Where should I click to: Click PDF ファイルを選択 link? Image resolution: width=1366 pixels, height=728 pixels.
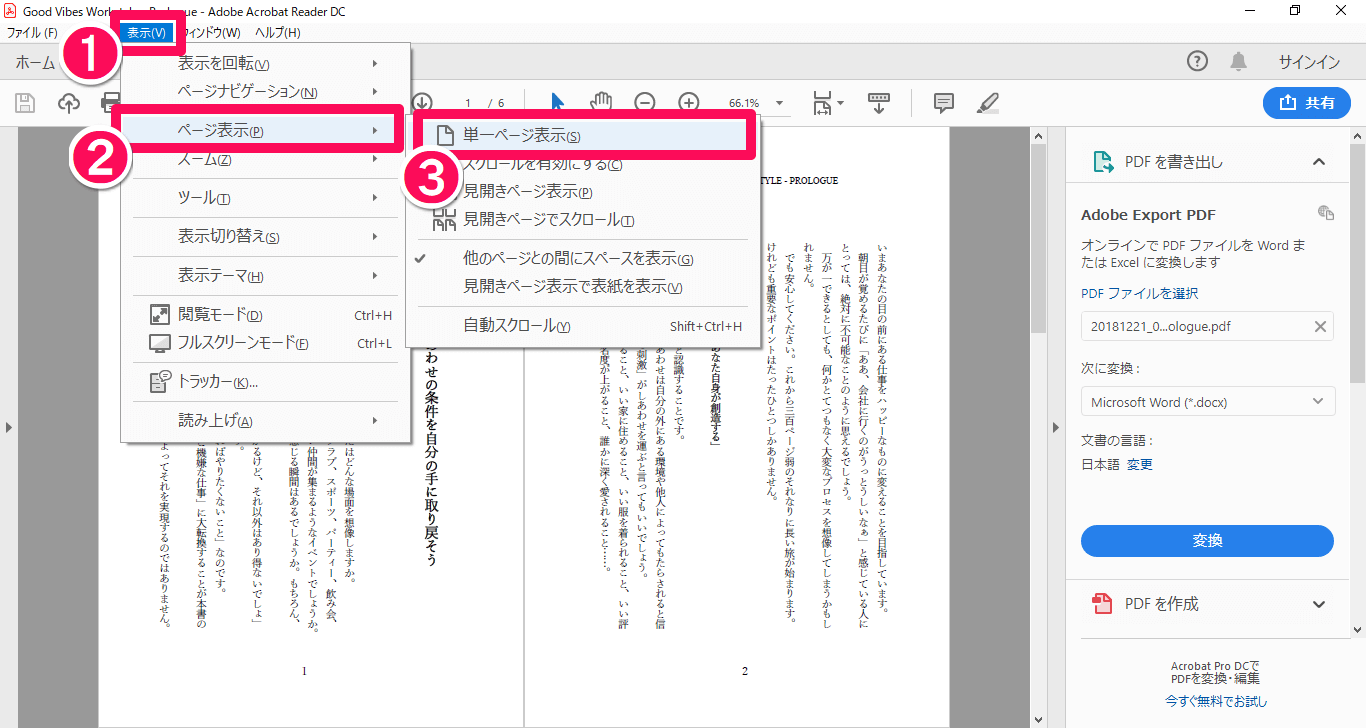pyautogui.click(x=1139, y=293)
